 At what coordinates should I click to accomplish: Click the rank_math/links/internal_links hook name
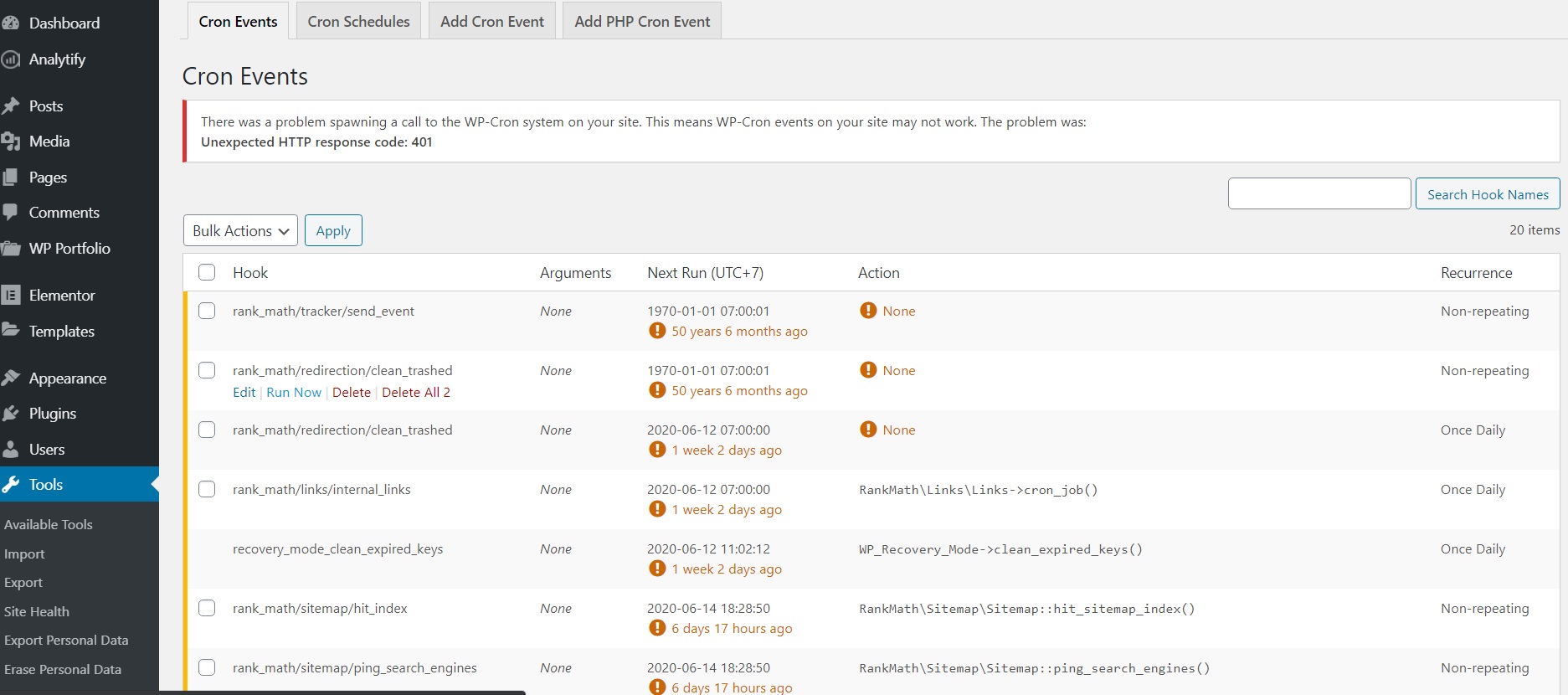pos(321,490)
